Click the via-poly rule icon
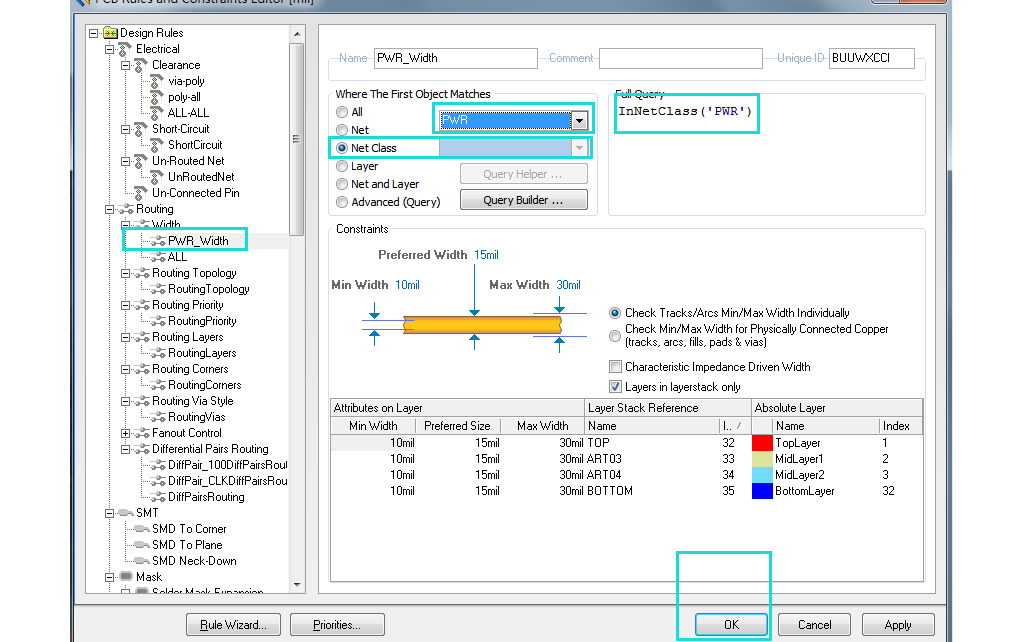This screenshot has width=1024, height=642. (x=157, y=81)
